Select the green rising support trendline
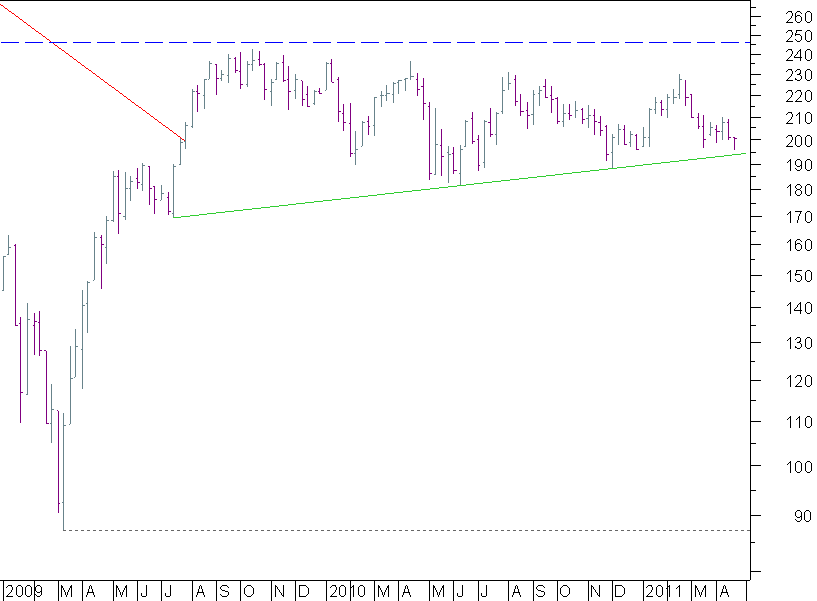 (x=459, y=185)
